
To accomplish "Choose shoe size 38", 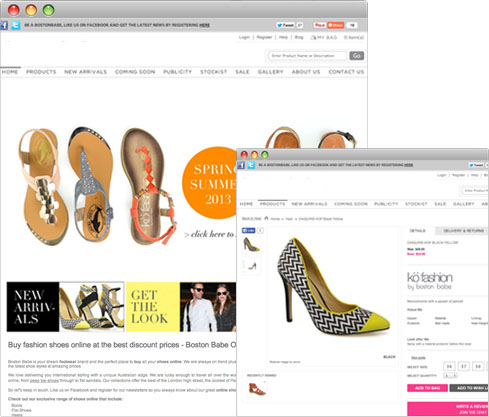I will coord(478,366).
